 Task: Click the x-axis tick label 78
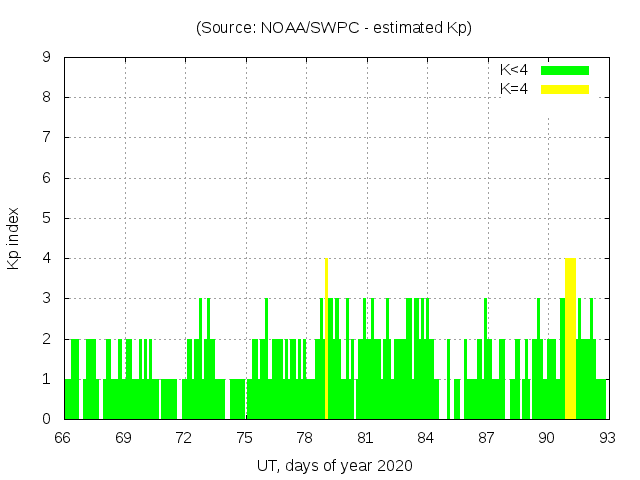pyautogui.click(x=305, y=438)
